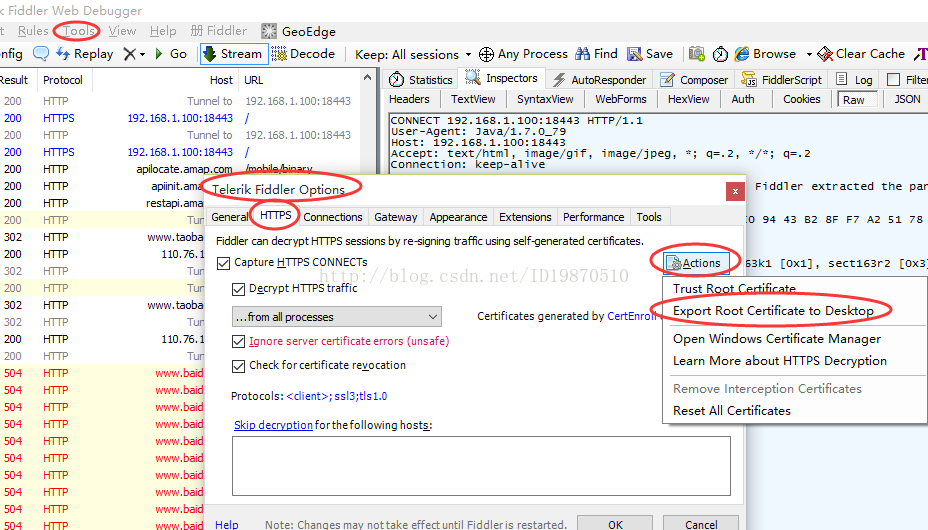Screen dimensions: 928x530
Task: Open the '...from all processes' combo box
Action: point(337,316)
